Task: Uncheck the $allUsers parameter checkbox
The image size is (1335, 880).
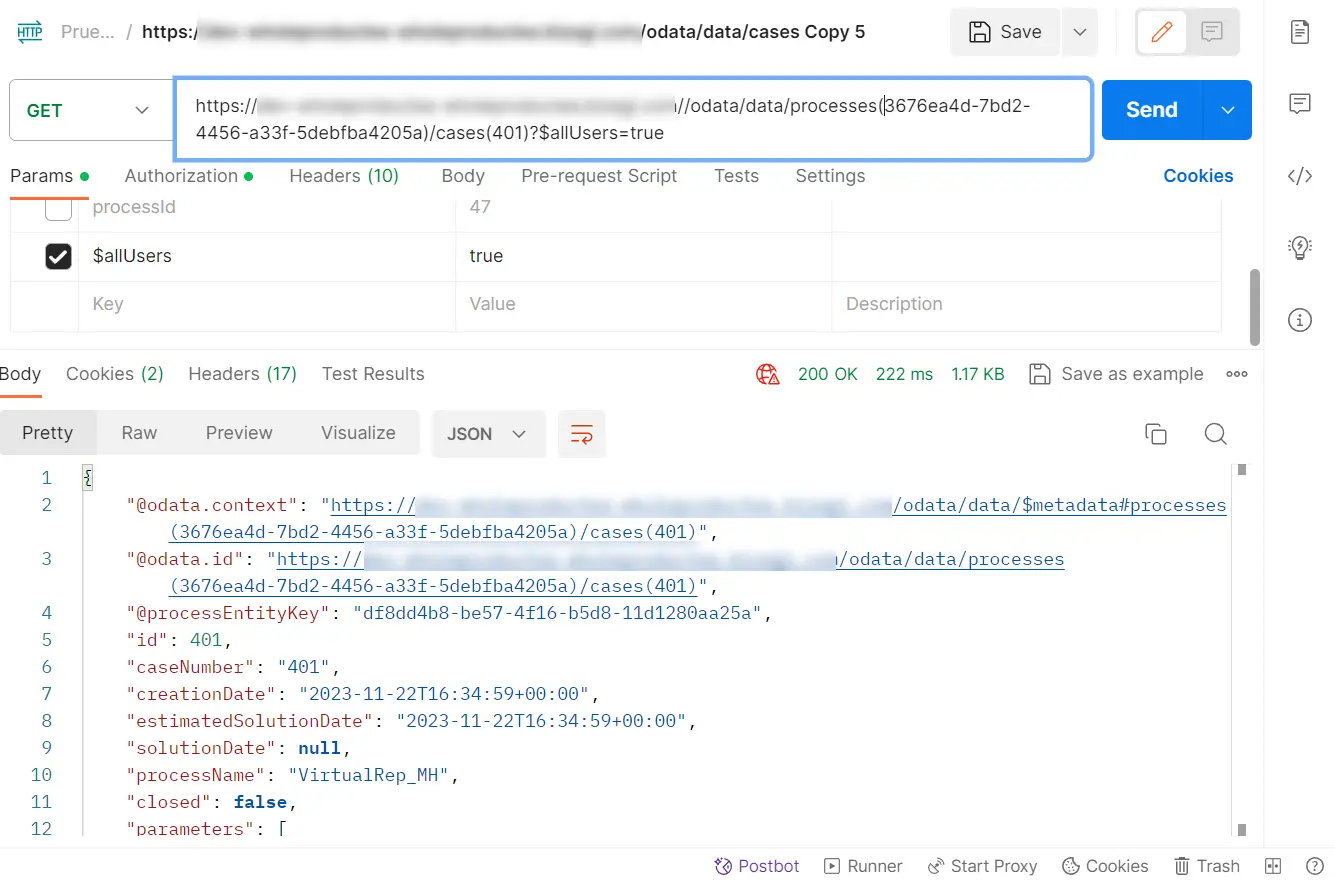Action: (x=58, y=256)
